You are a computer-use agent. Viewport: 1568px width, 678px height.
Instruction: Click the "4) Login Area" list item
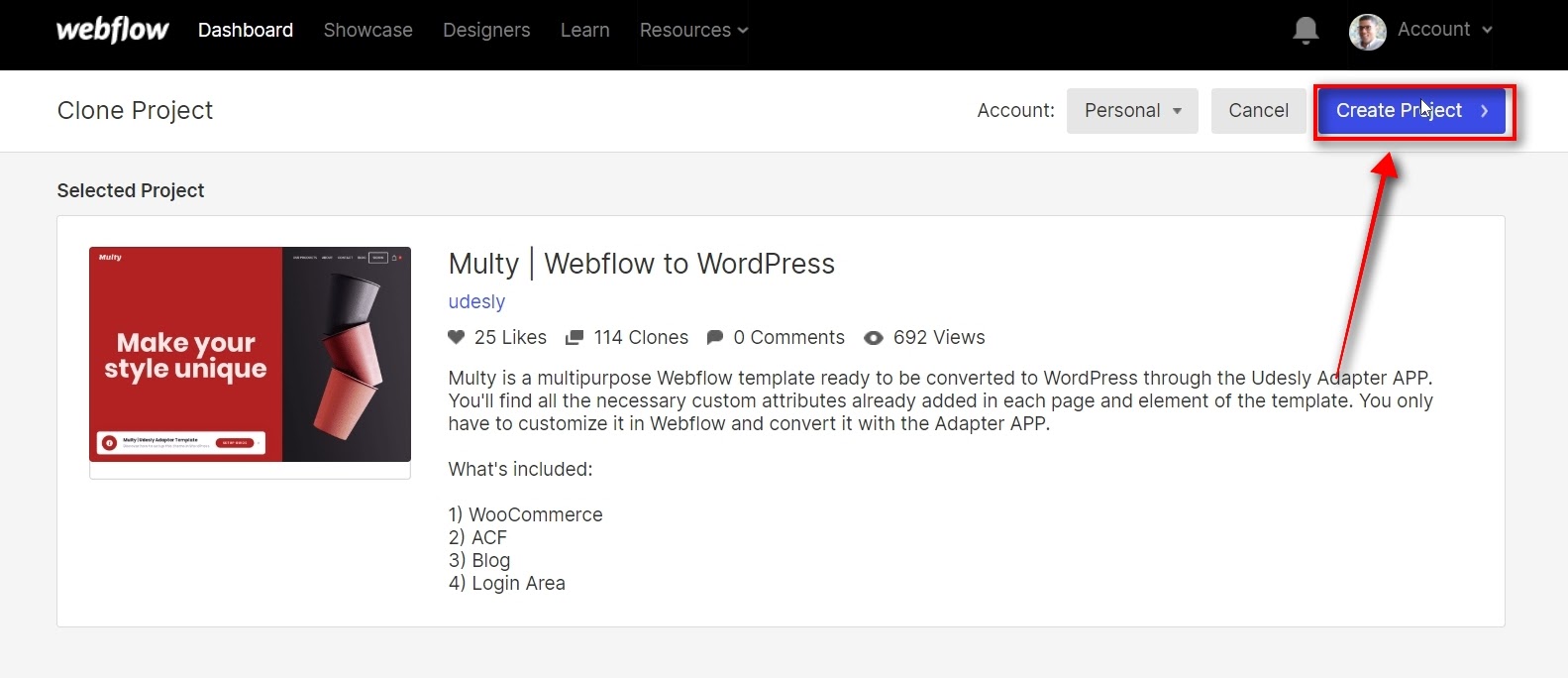(x=506, y=583)
